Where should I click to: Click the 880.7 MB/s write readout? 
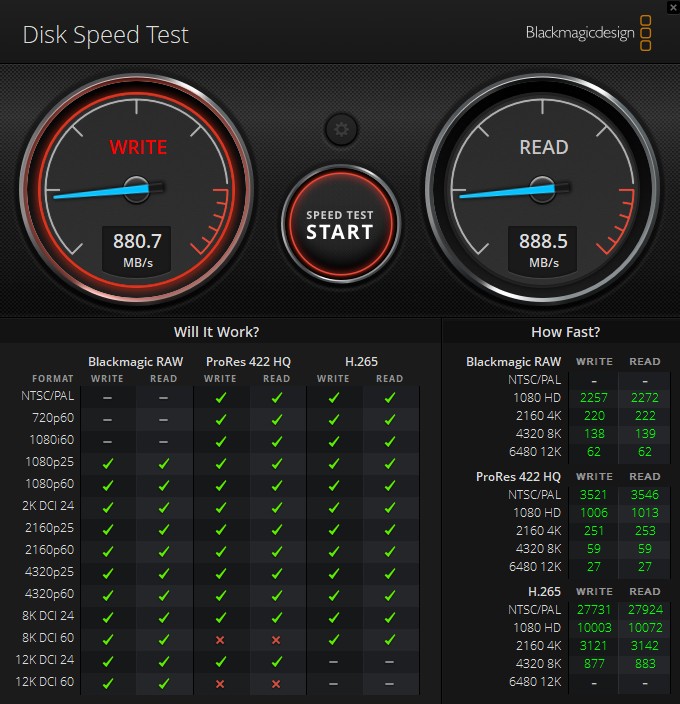pyautogui.click(x=137, y=249)
